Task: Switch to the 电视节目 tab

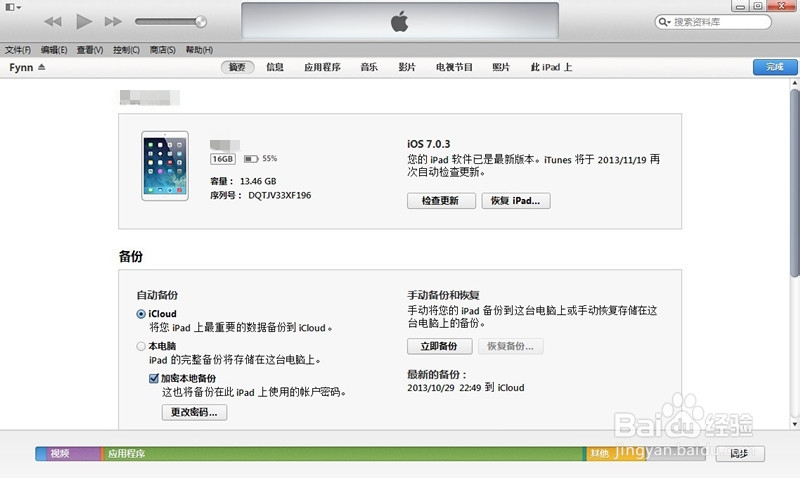Action: [x=454, y=67]
